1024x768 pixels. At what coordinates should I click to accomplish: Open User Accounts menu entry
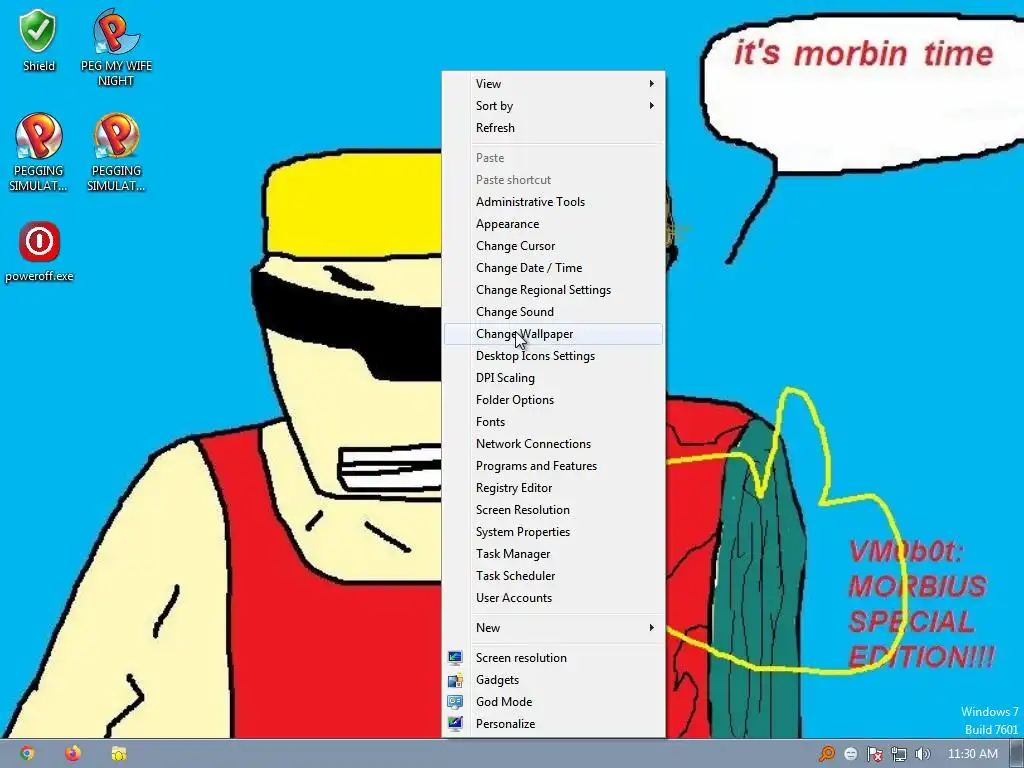pyautogui.click(x=554, y=598)
